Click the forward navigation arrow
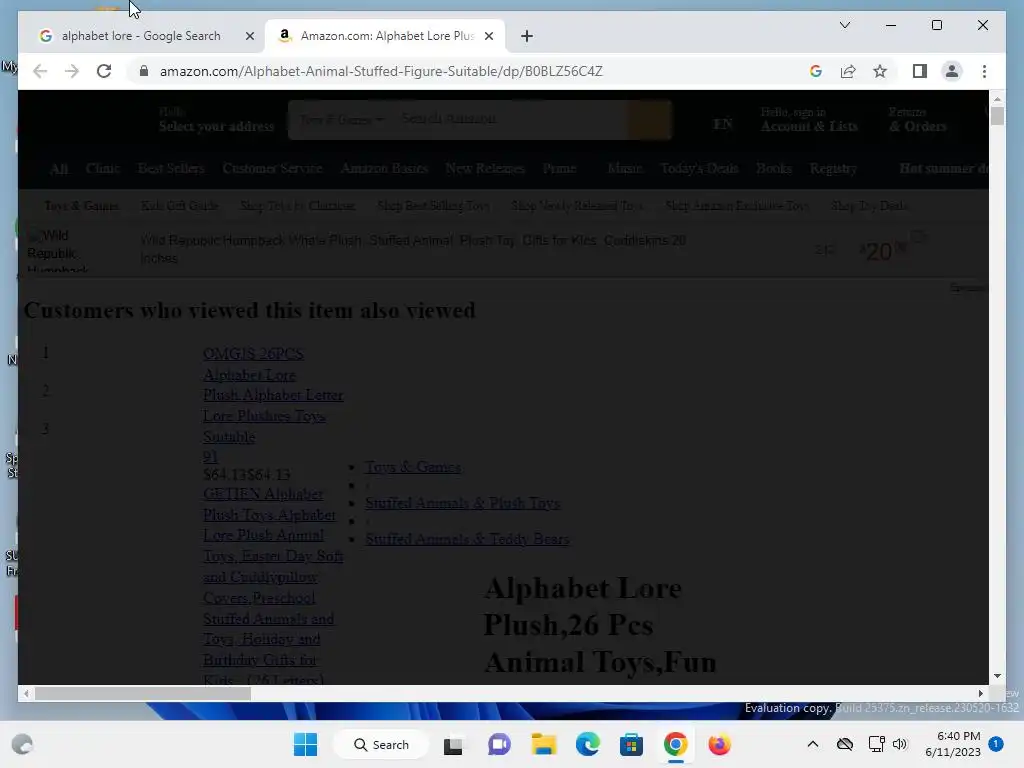Image resolution: width=1024 pixels, height=768 pixels. (x=72, y=71)
